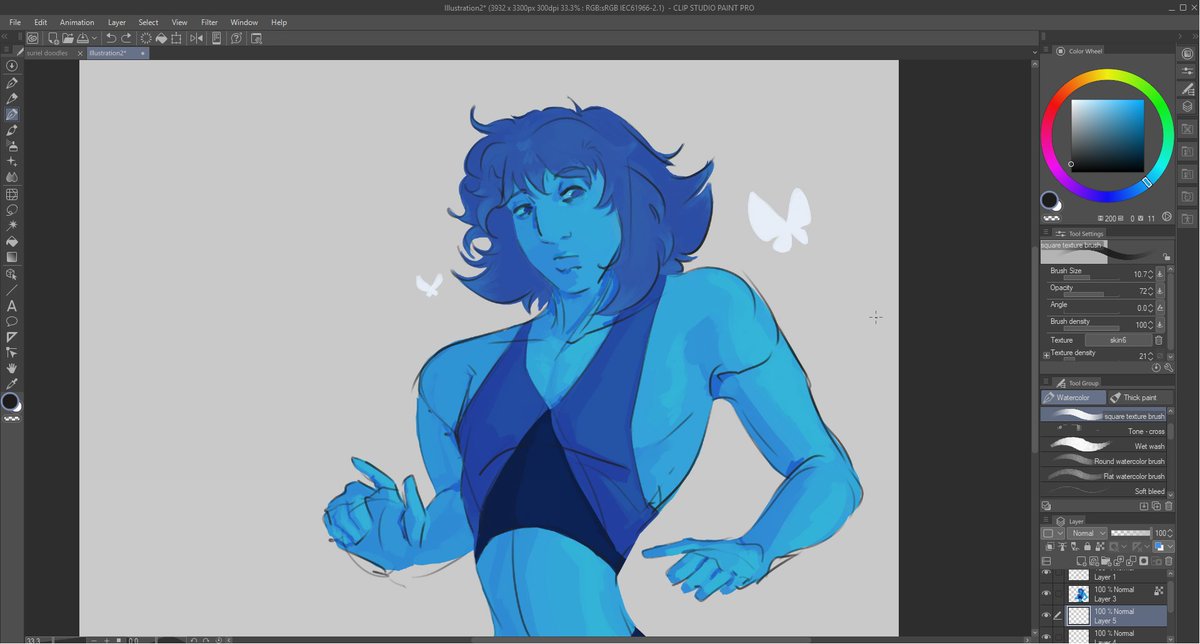Viewport: 1200px width, 644px height.
Task: Delete the texture with trash icon
Action: [x=1158, y=340]
